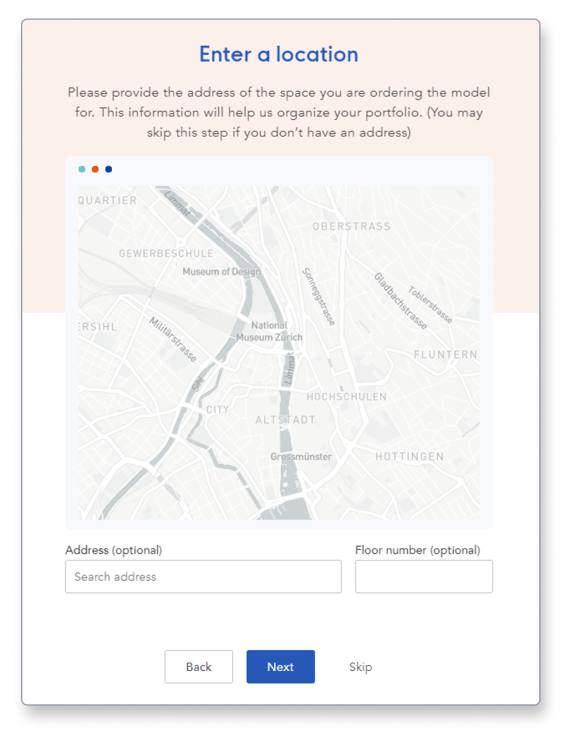Click the Grossmünster label on the map
The width and height of the screenshot is (564, 734).
coord(301,456)
